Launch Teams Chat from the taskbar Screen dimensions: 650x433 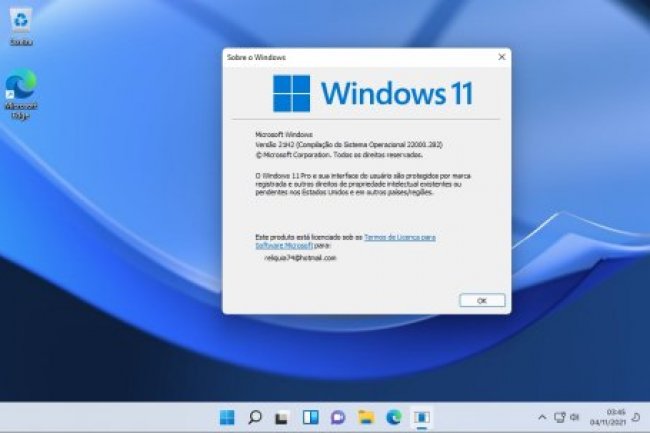coord(338,417)
